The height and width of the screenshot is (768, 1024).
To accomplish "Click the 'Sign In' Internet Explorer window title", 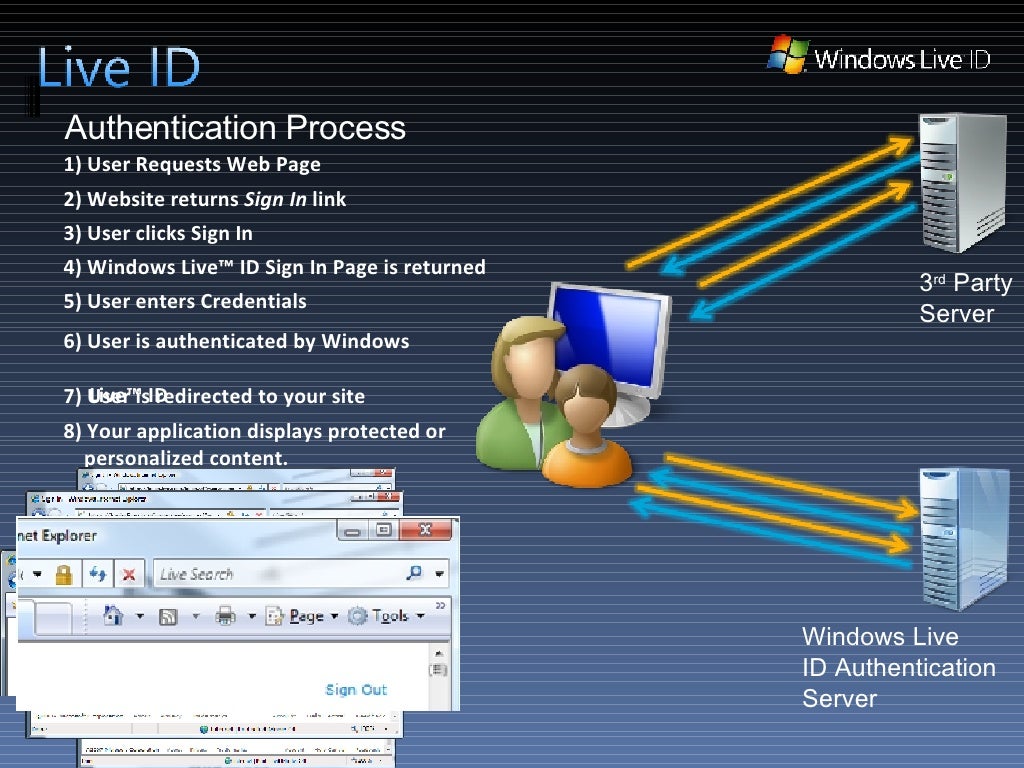I will [x=93, y=499].
